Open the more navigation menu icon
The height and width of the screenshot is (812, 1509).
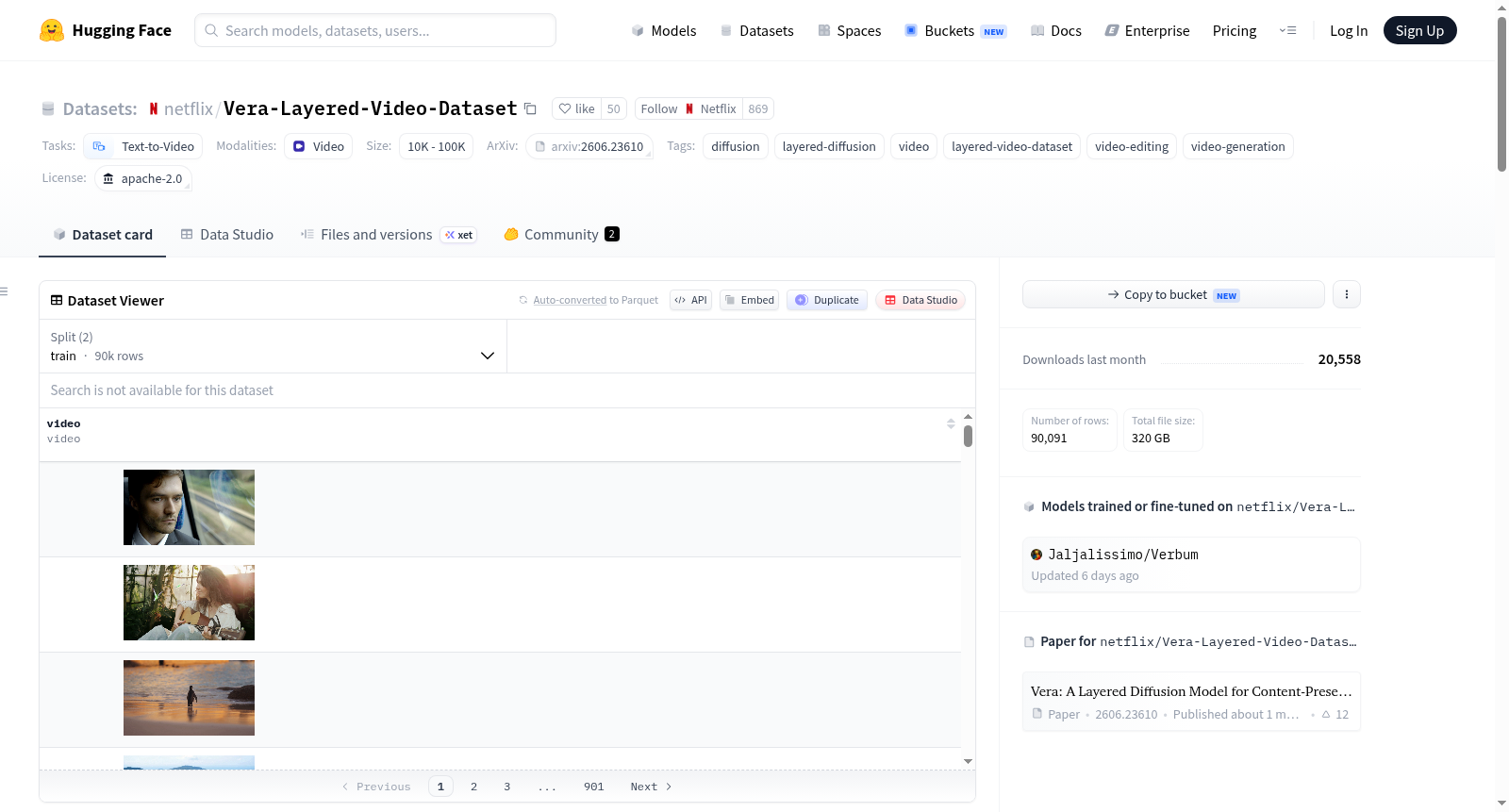(x=1287, y=30)
